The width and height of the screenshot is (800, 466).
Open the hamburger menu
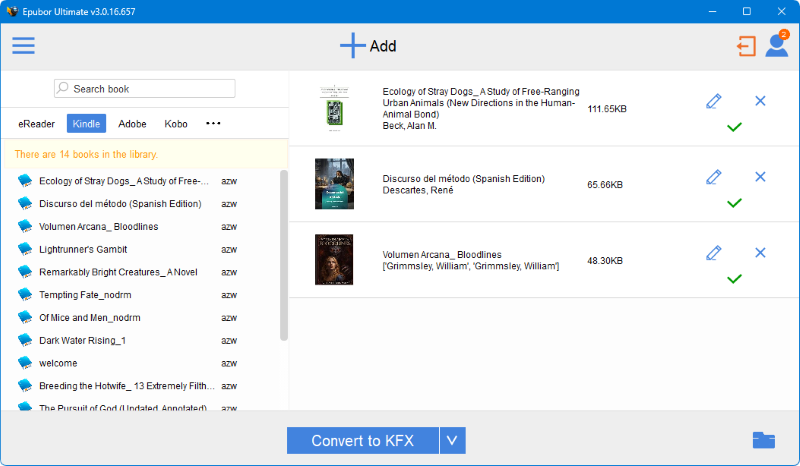[x=23, y=45]
